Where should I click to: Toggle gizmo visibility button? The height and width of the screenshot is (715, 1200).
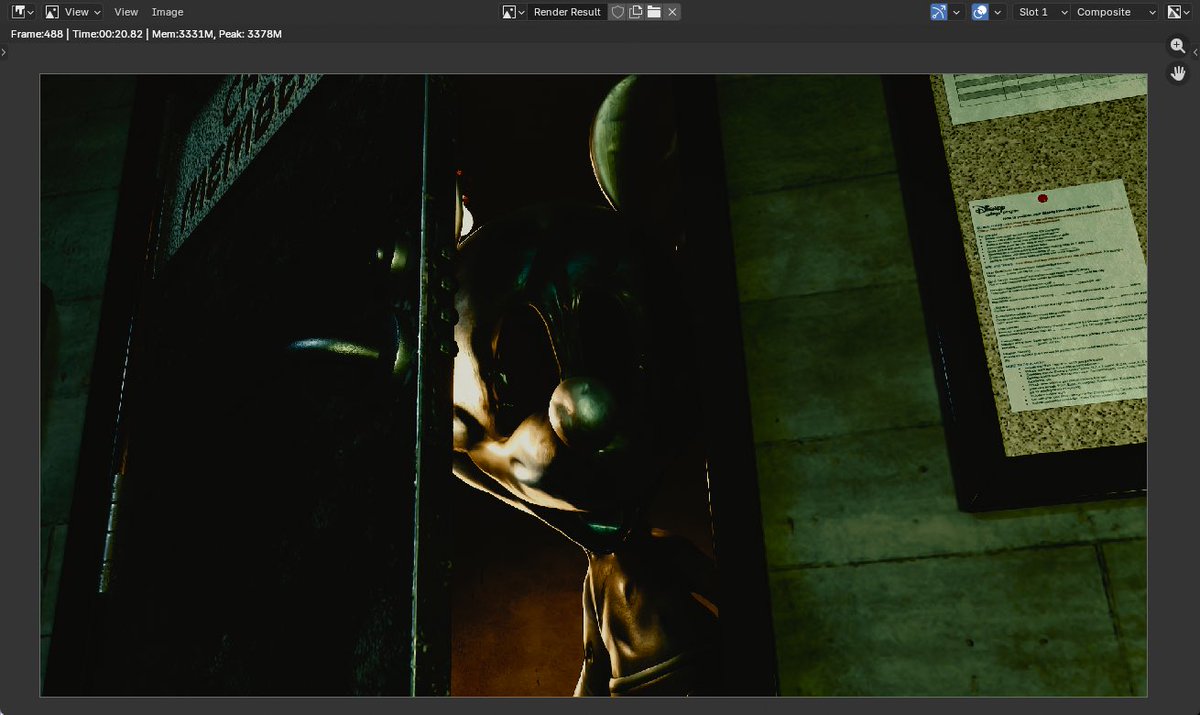[x=938, y=12]
